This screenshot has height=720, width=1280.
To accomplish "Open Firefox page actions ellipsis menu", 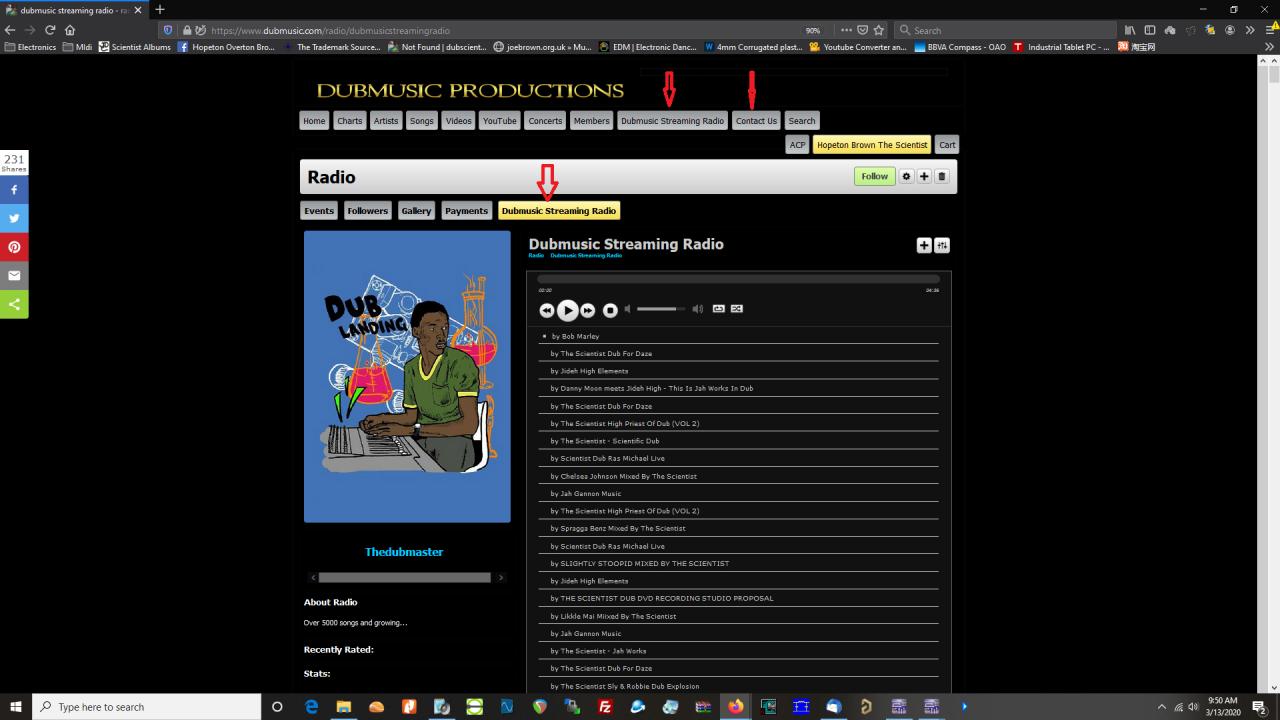I will pos(846,30).
